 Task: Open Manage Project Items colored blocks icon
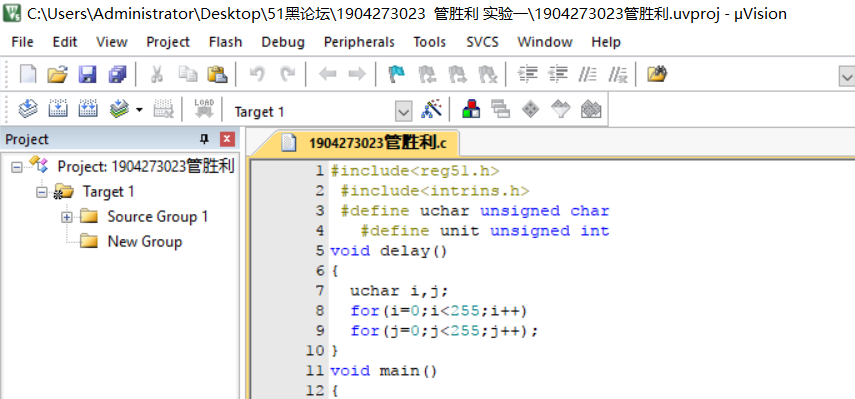click(471, 108)
